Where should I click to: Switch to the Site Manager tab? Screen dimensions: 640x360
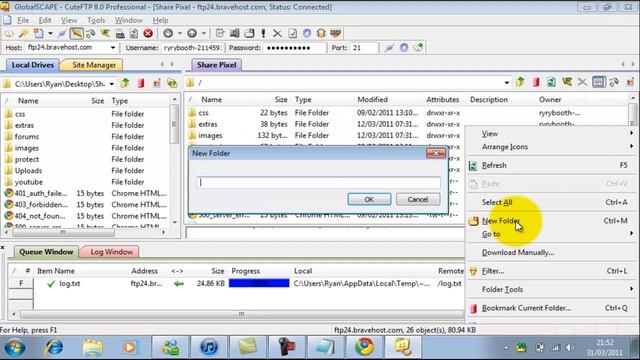click(x=93, y=65)
